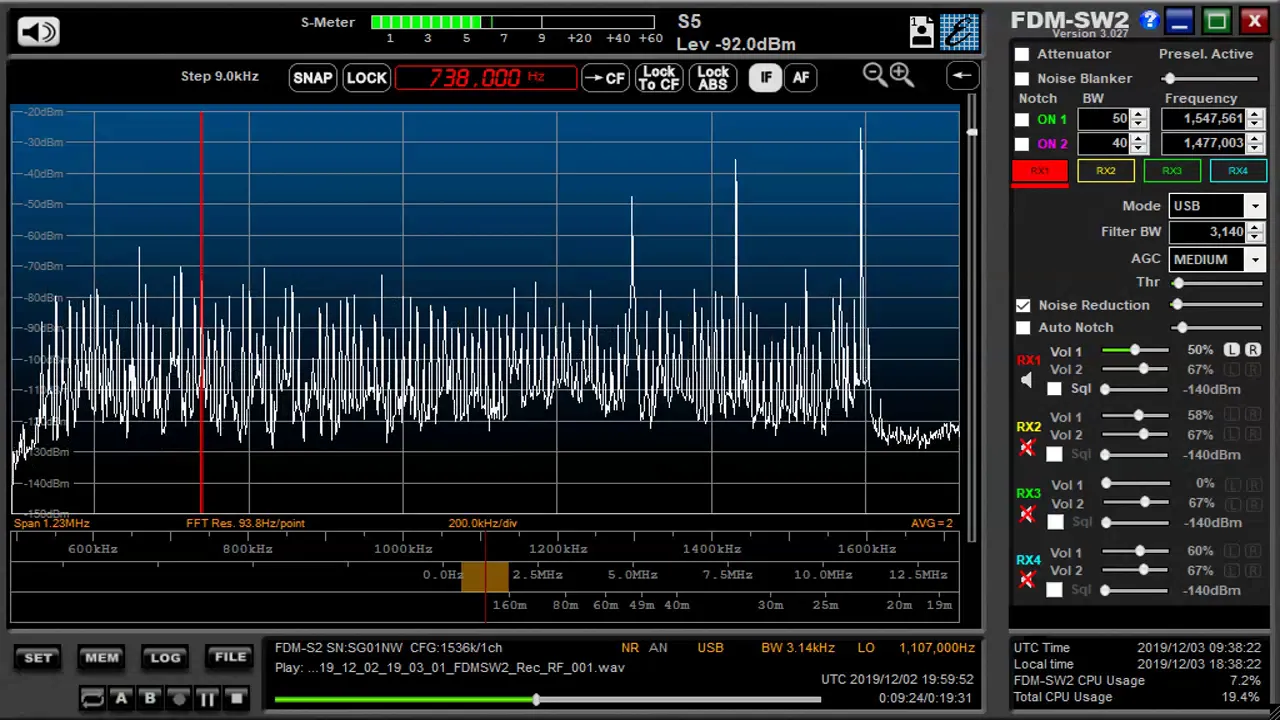The height and width of the screenshot is (720, 1280).
Task: Click the Step 9.0kHz label
Action: [x=219, y=76]
